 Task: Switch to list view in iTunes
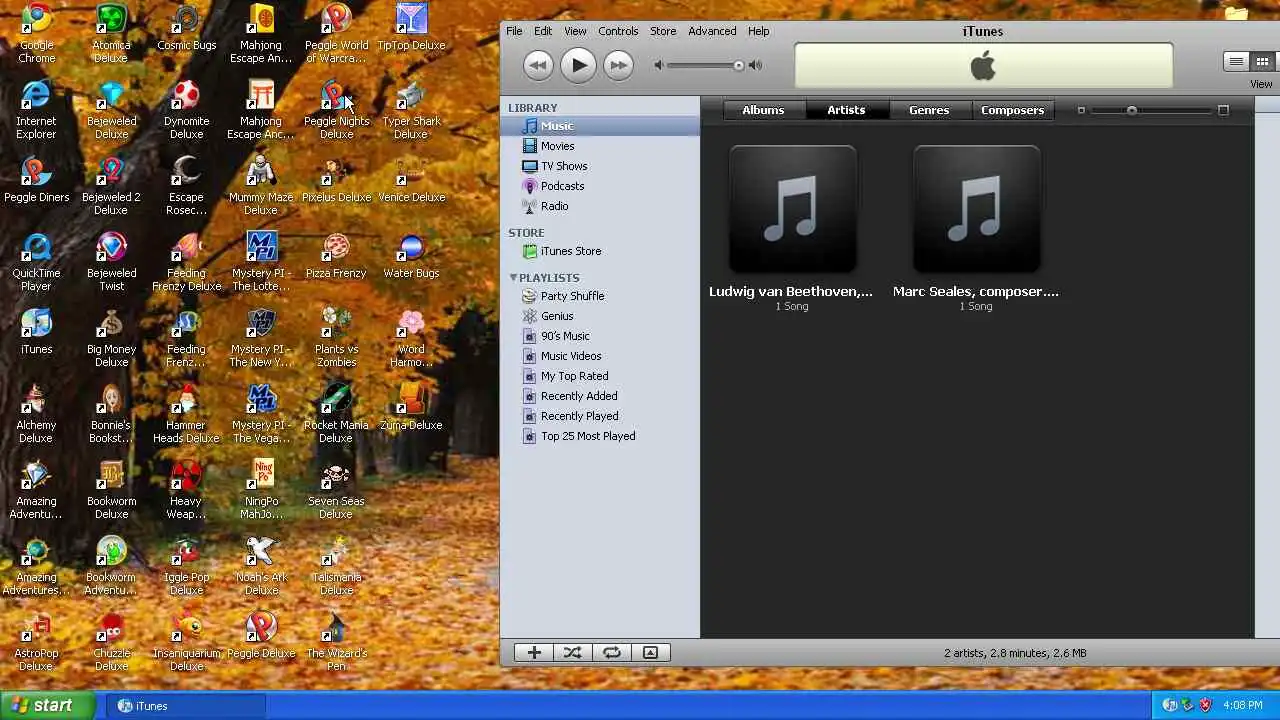tap(1236, 62)
